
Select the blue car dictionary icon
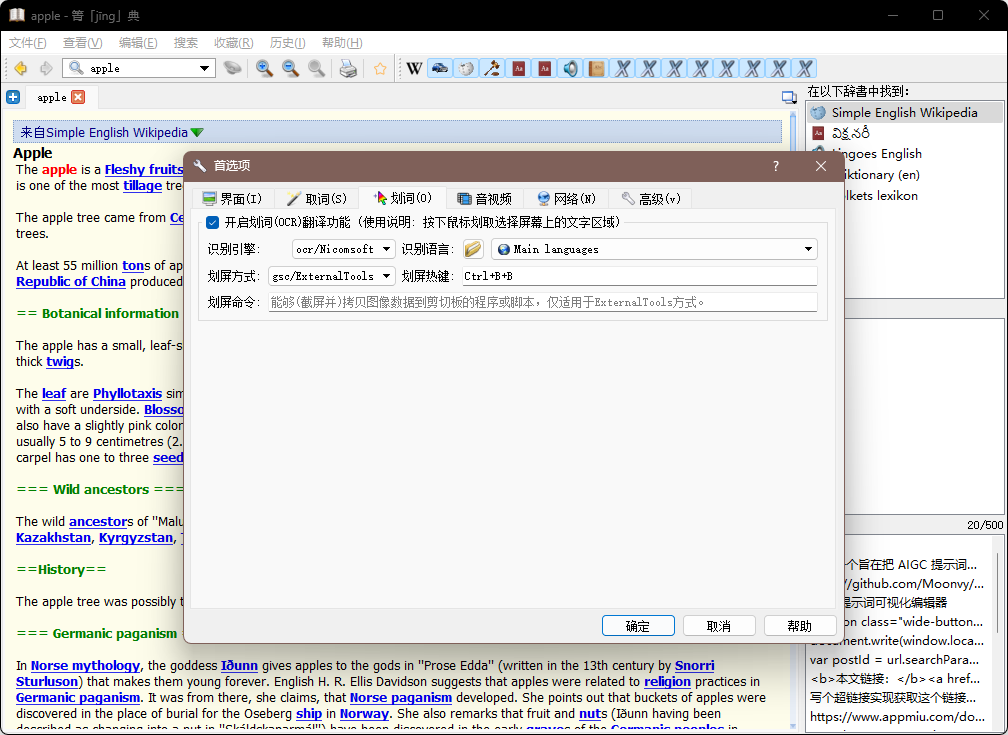pos(440,68)
